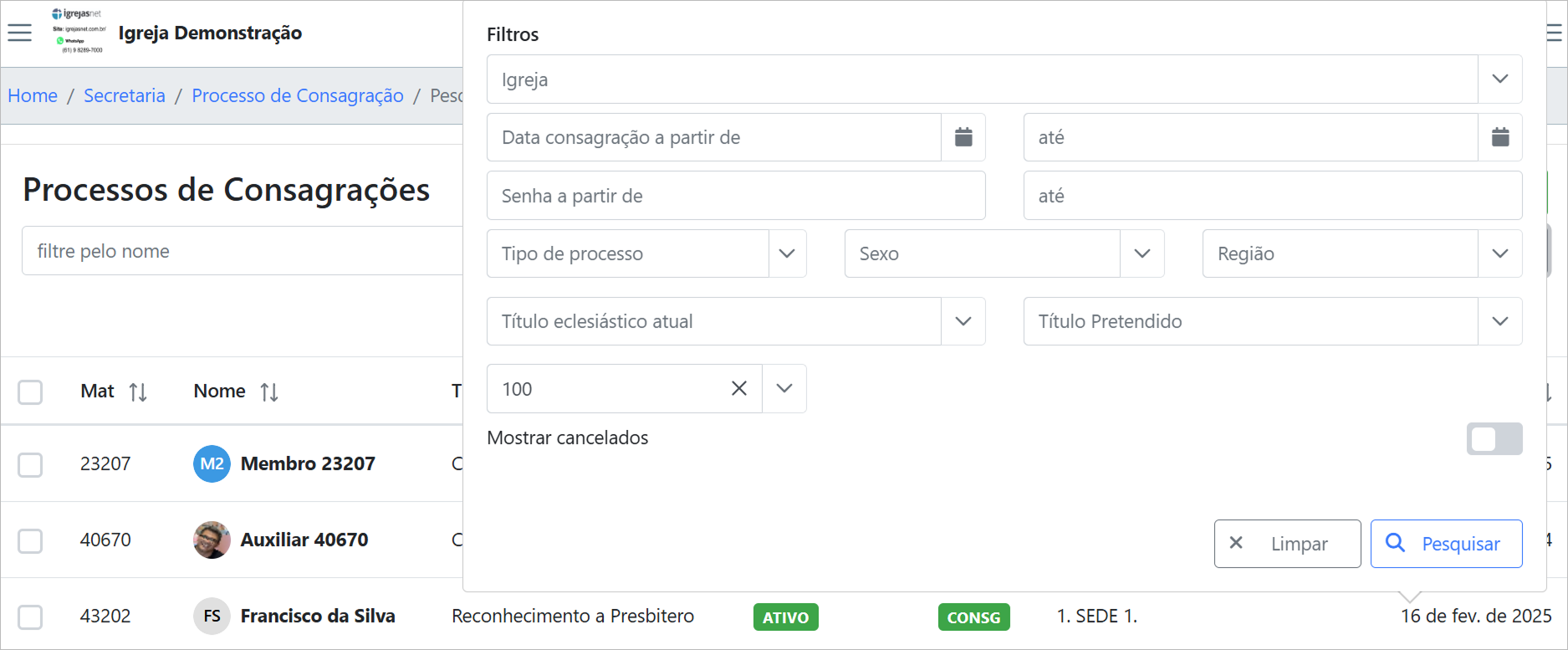Sort by the Mat column arrows
This screenshot has width=1568, height=650.
coord(138,392)
